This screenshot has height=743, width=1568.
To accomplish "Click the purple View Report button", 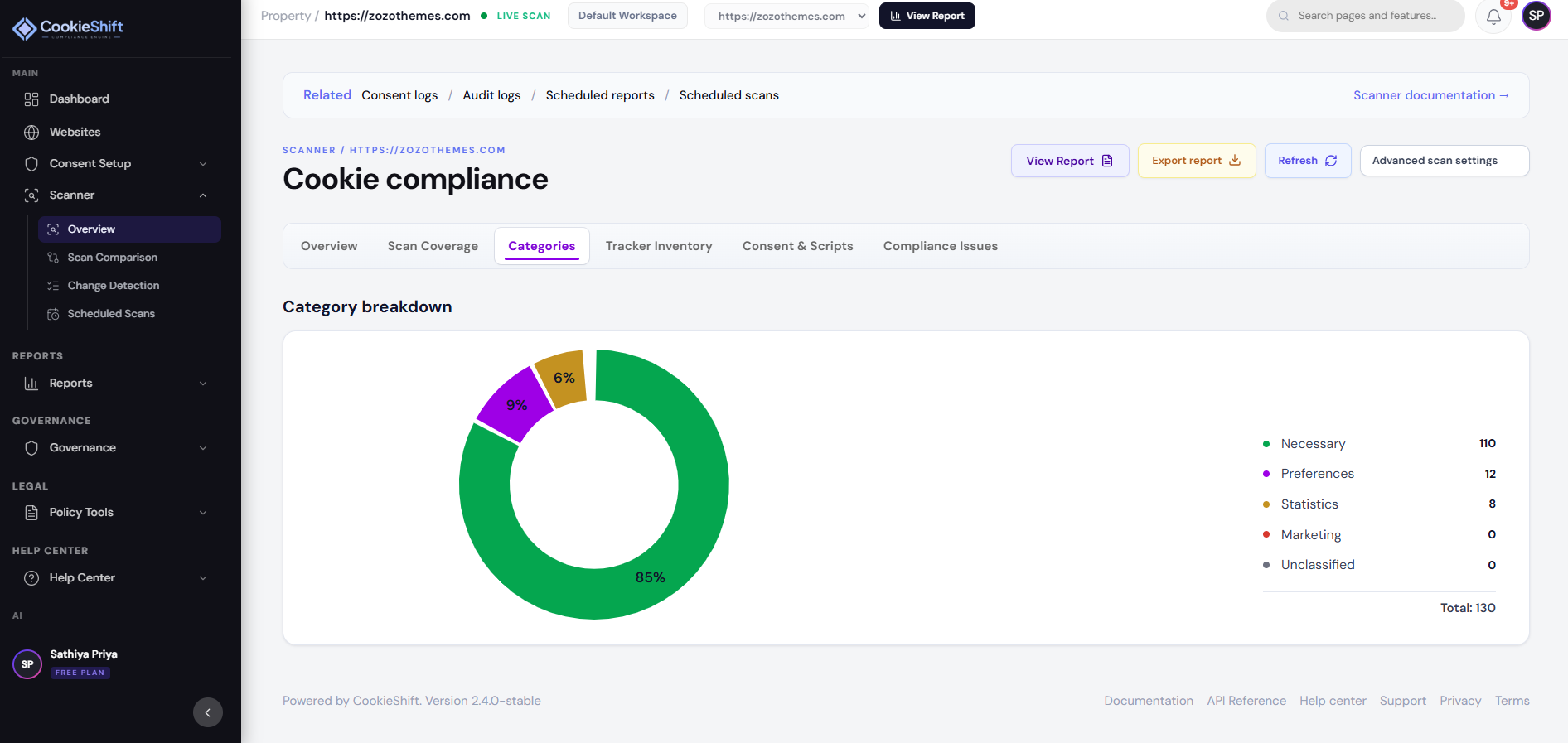I will [x=1070, y=161].
